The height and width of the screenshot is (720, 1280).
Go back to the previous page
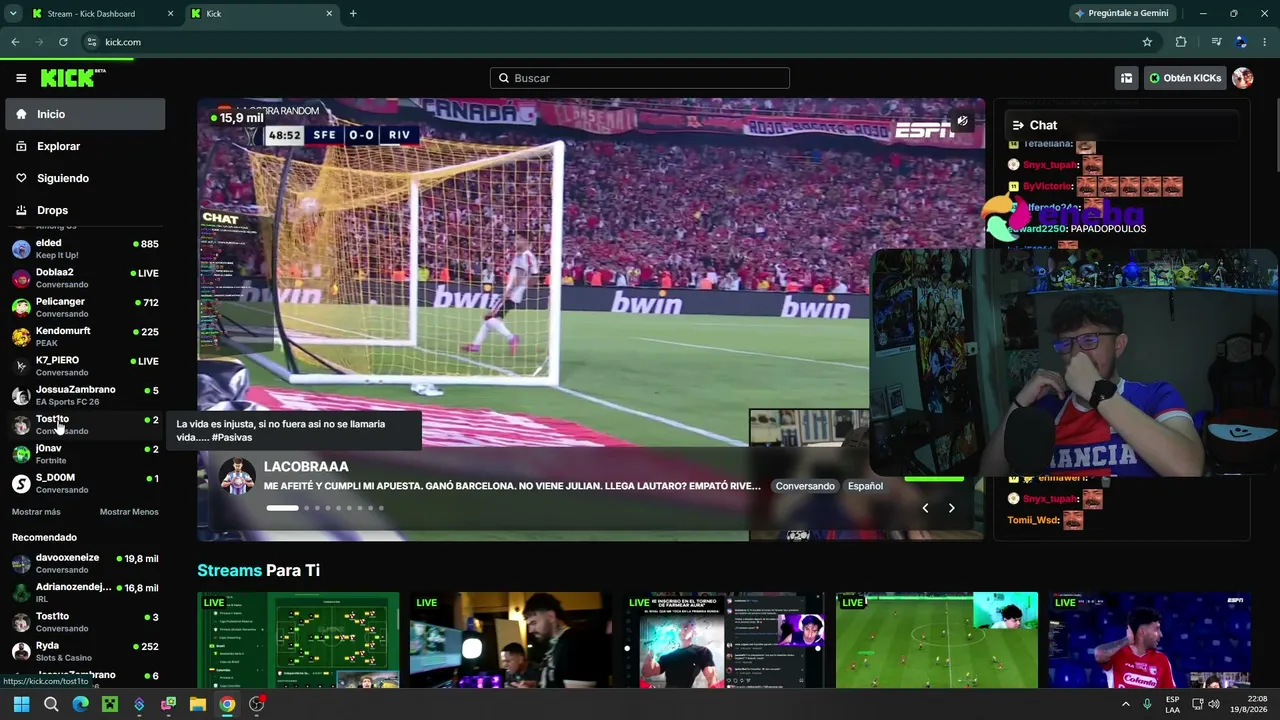[15, 42]
